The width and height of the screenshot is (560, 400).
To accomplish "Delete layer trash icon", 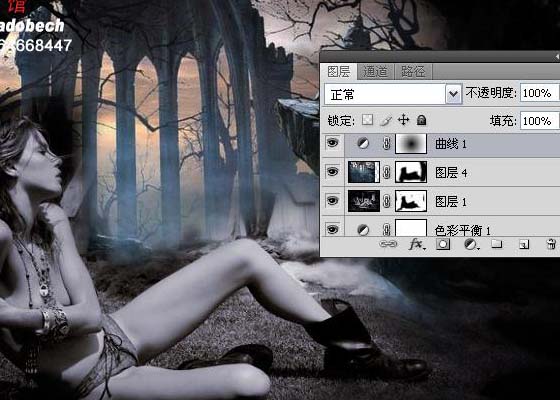I will click(551, 244).
